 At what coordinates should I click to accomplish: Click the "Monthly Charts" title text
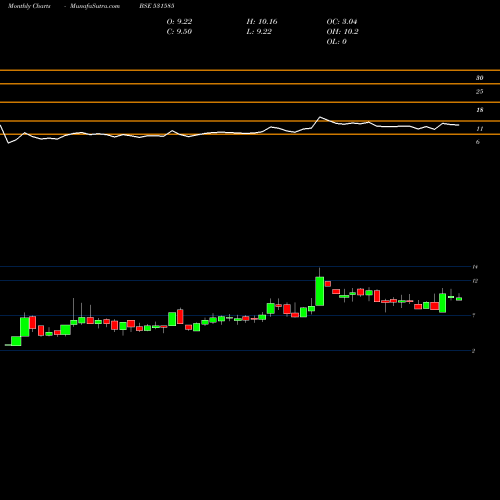coord(29,6)
